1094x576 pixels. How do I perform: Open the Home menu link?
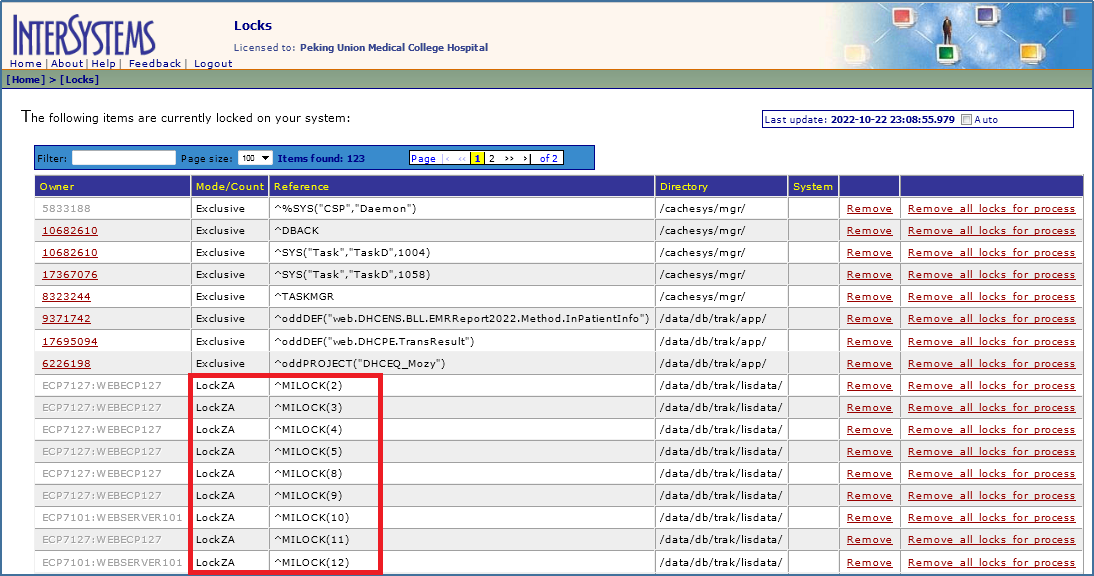pos(25,64)
